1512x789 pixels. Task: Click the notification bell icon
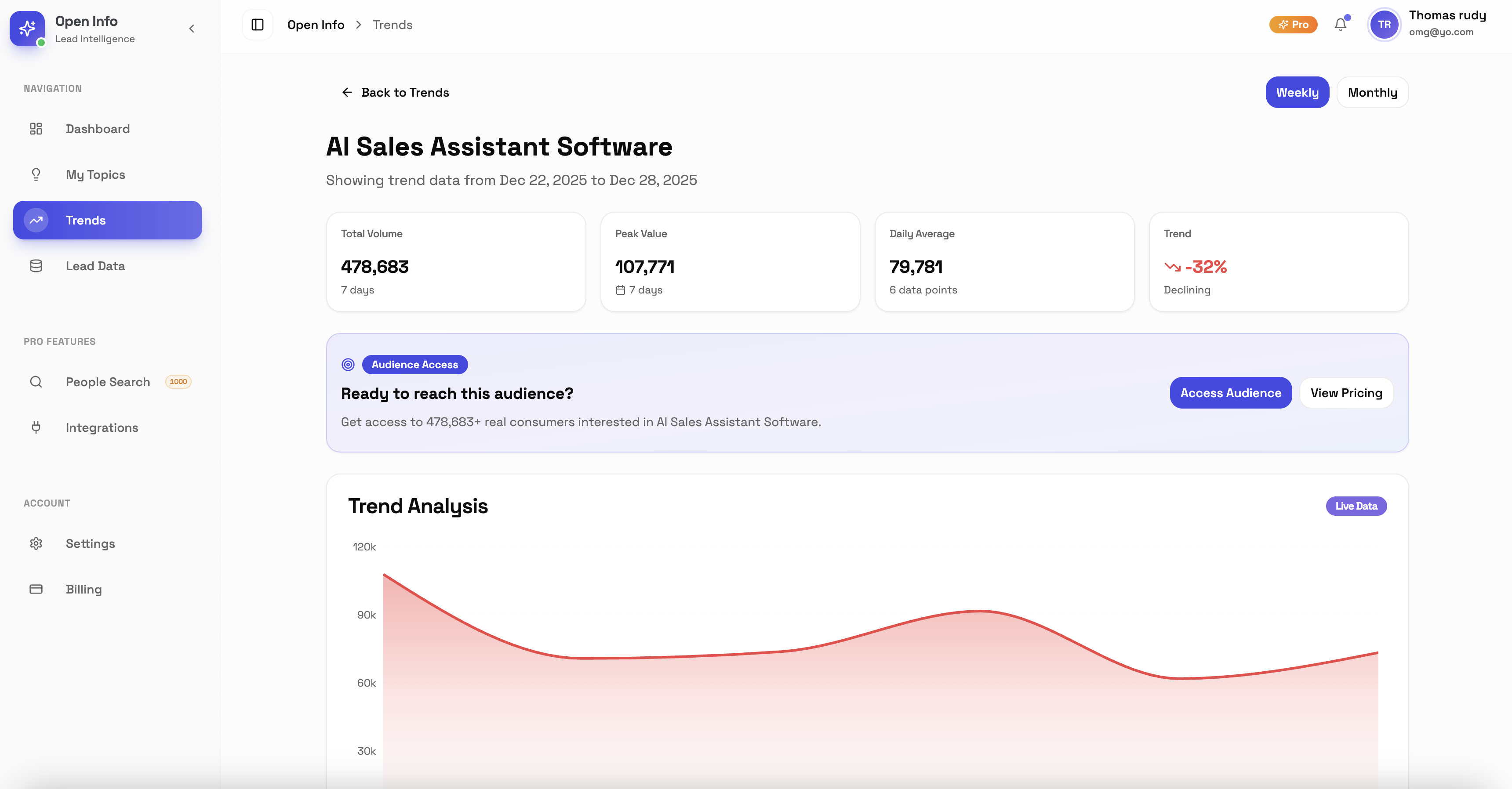point(1340,25)
